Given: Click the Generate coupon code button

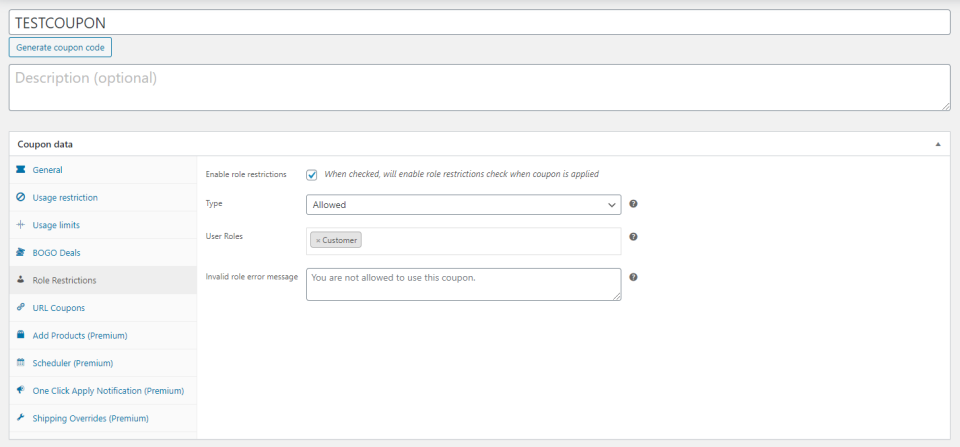Looking at the screenshot, I should click(x=60, y=47).
